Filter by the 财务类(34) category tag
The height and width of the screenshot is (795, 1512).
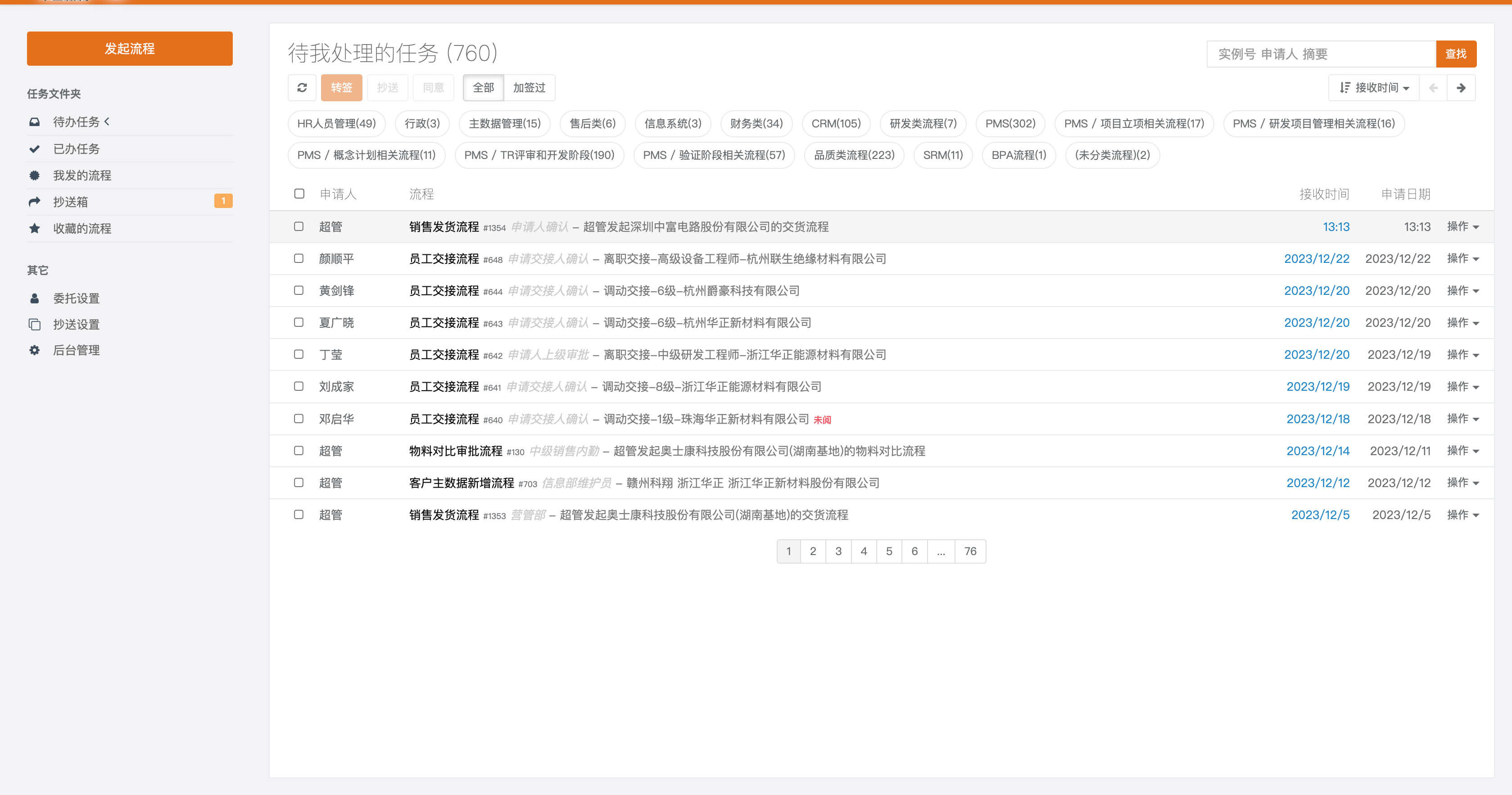(x=756, y=123)
